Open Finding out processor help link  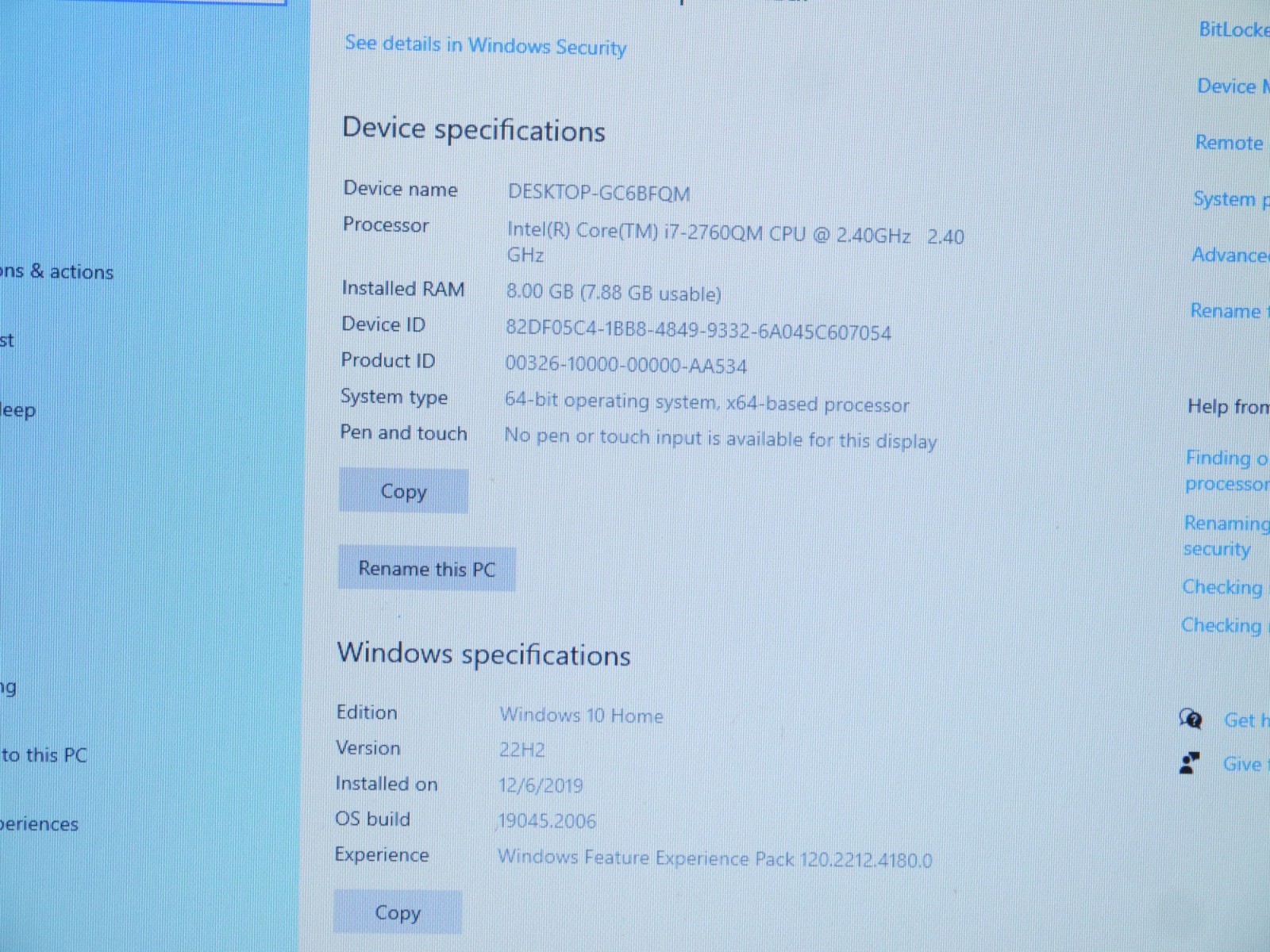(1227, 470)
